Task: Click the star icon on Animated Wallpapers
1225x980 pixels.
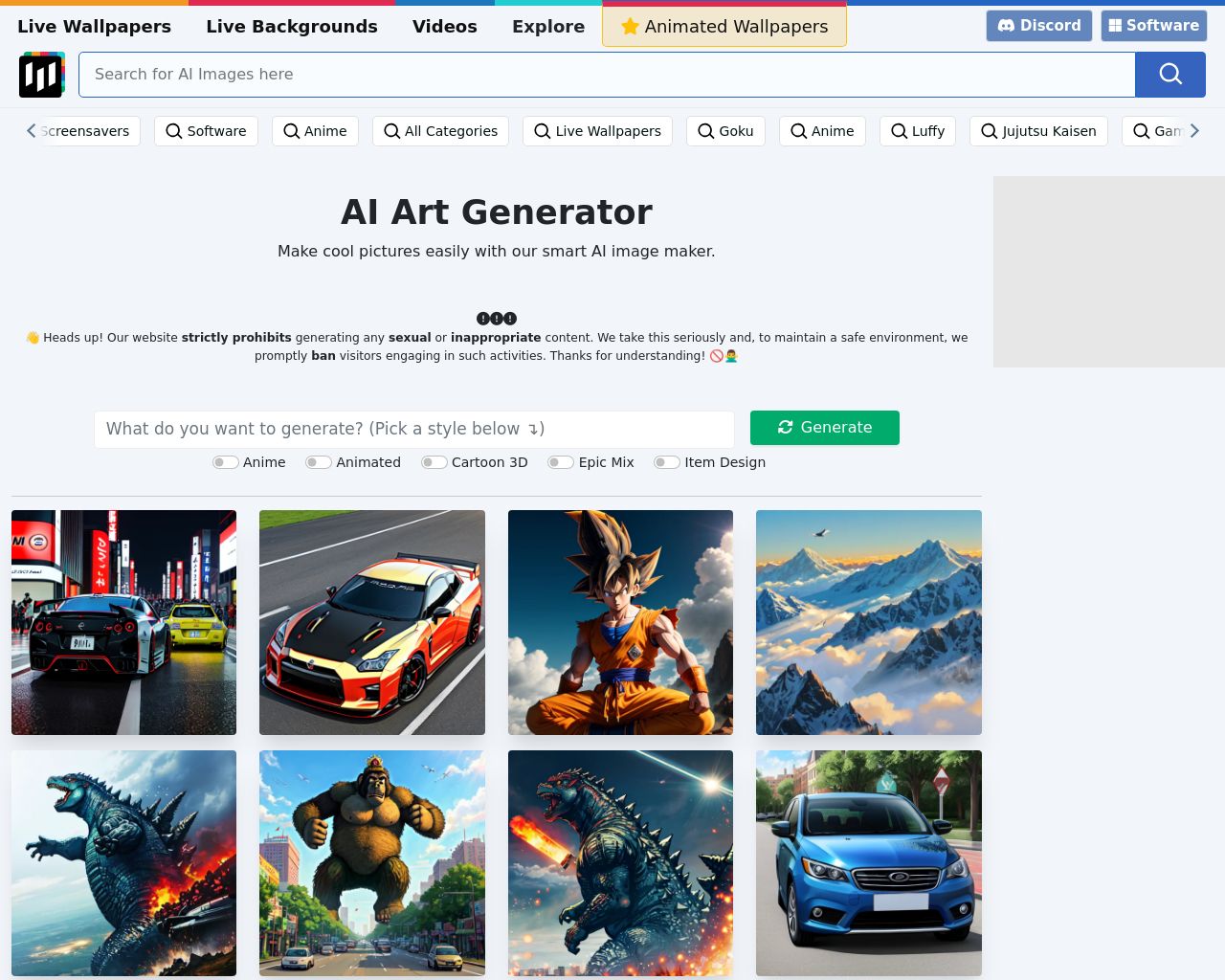Action: click(630, 26)
